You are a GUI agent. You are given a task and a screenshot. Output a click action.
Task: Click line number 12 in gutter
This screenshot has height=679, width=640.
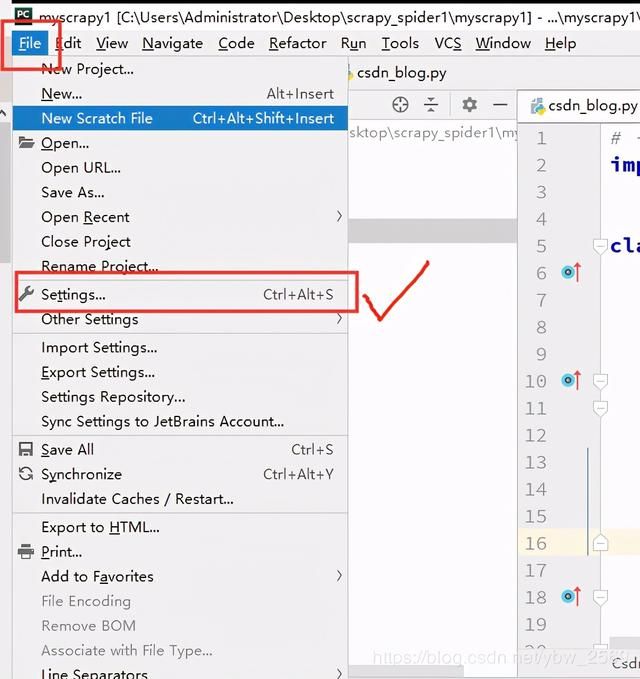tap(536, 435)
